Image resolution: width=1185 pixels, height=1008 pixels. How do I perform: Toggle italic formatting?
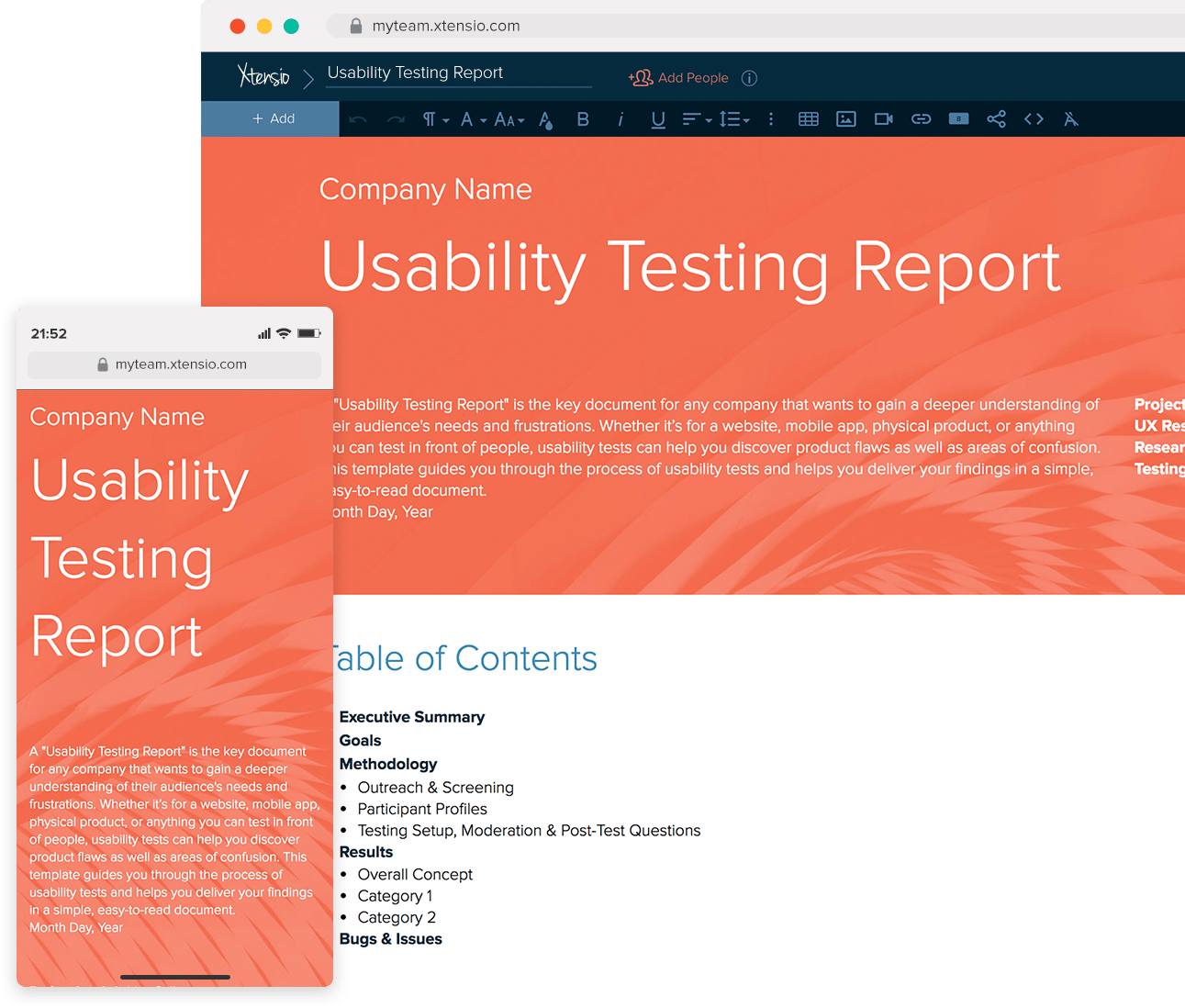(x=620, y=118)
